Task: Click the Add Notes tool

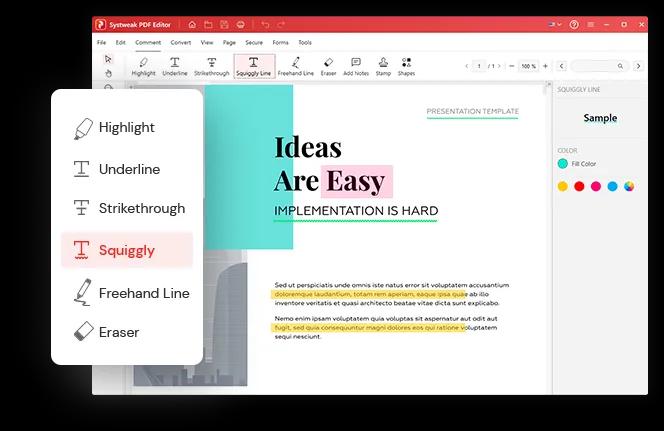Action: click(x=356, y=66)
